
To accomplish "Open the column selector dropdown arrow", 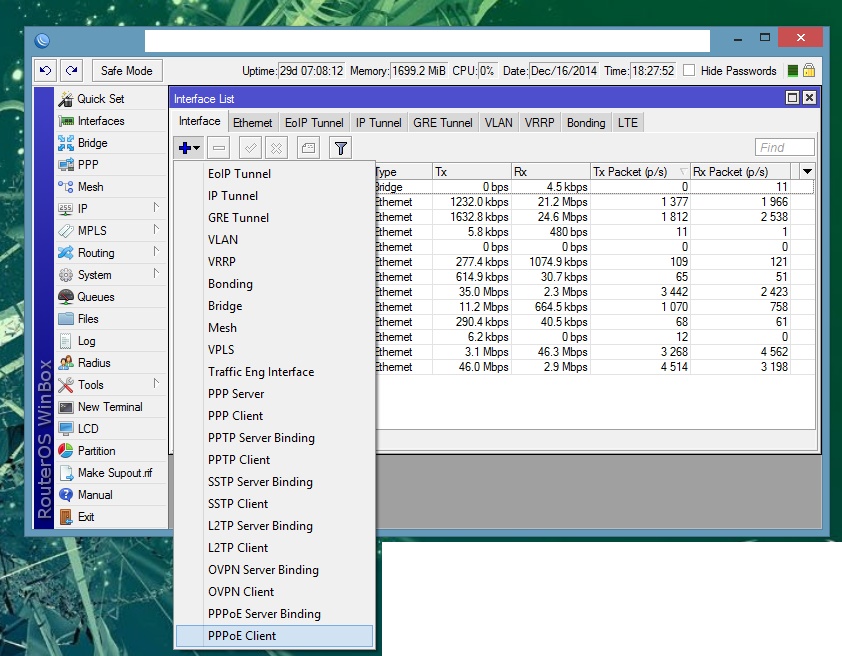I will pyautogui.click(x=807, y=172).
